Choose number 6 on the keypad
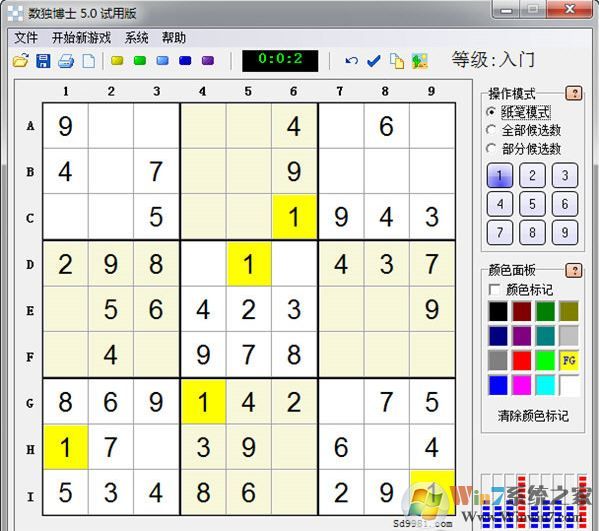 [x=565, y=204]
